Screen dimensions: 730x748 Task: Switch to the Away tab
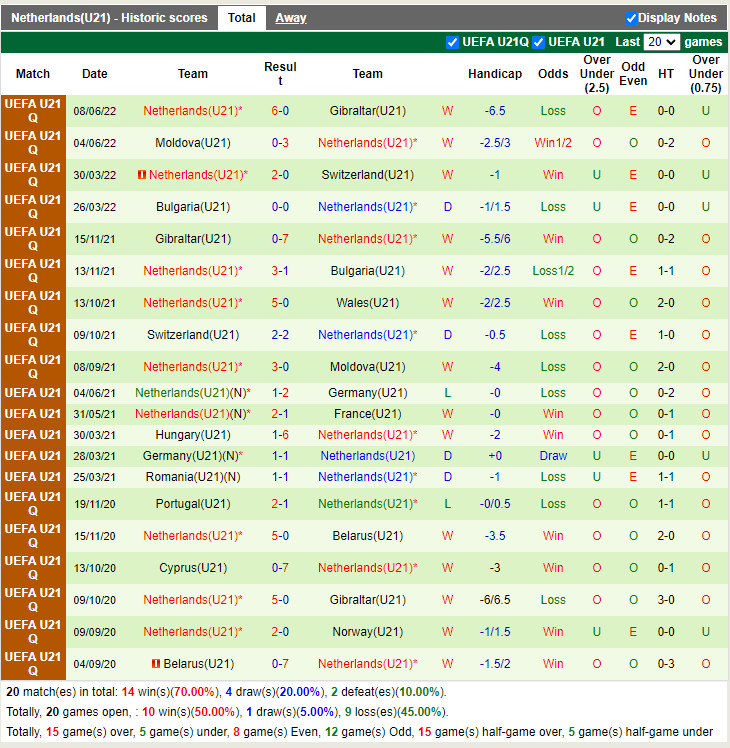click(x=290, y=18)
